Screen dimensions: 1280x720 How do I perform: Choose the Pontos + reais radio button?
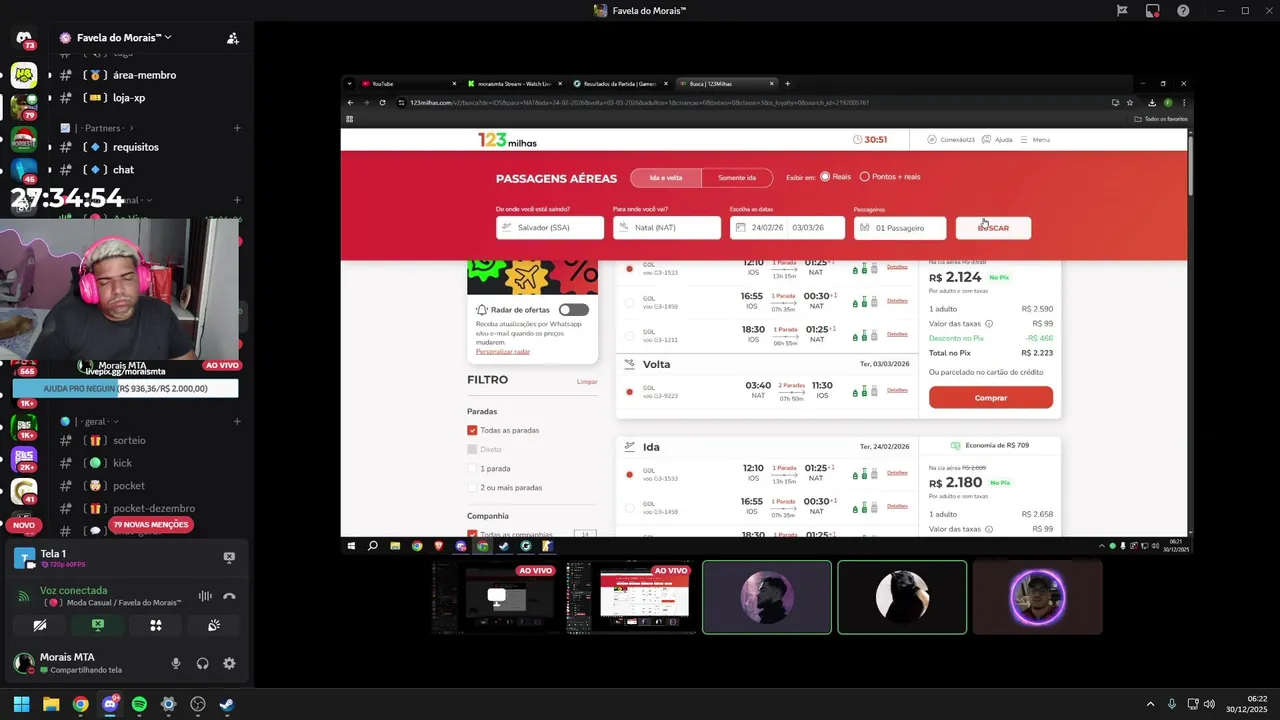(x=865, y=177)
